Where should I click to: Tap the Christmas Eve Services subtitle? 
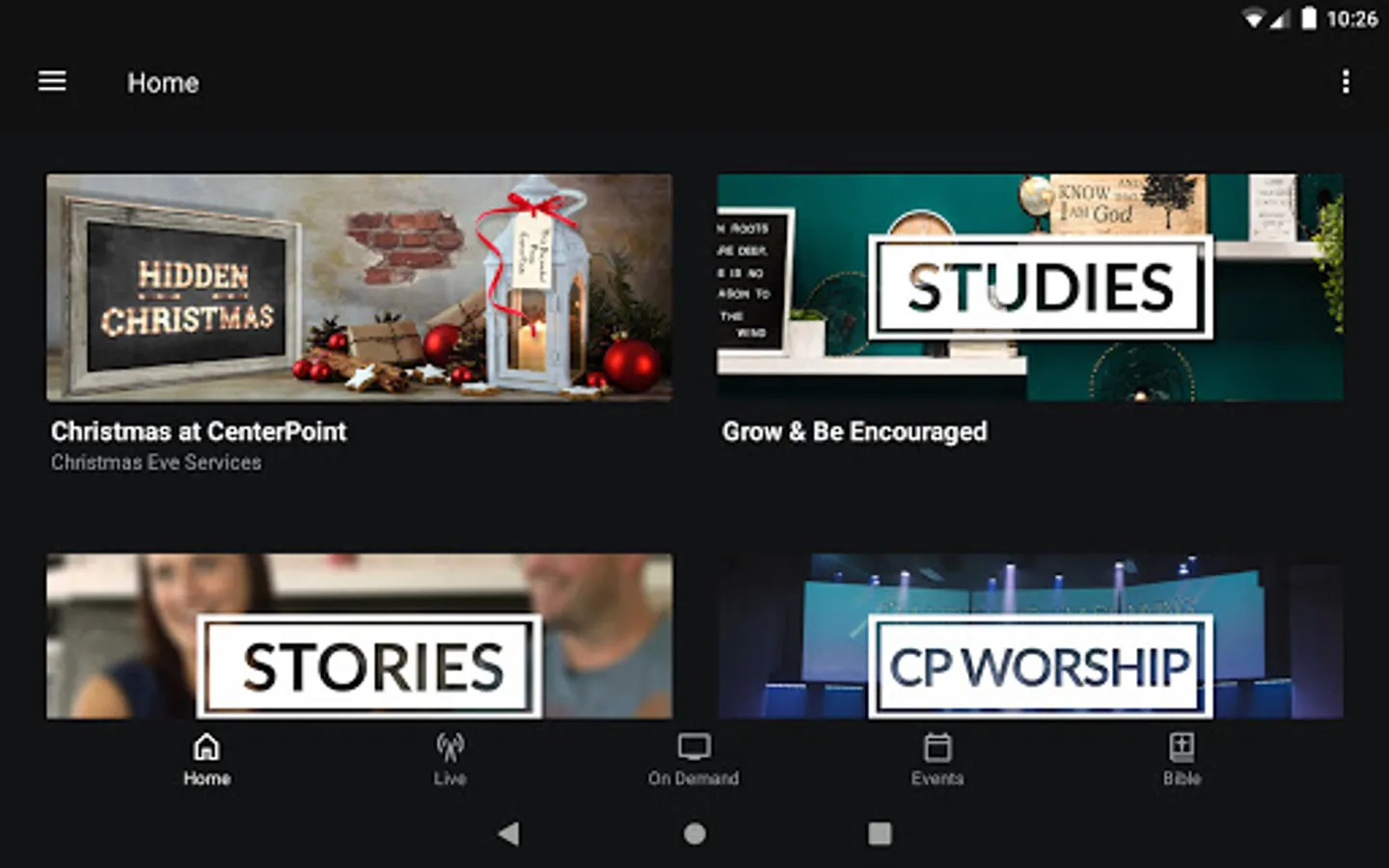pos(156,463)
